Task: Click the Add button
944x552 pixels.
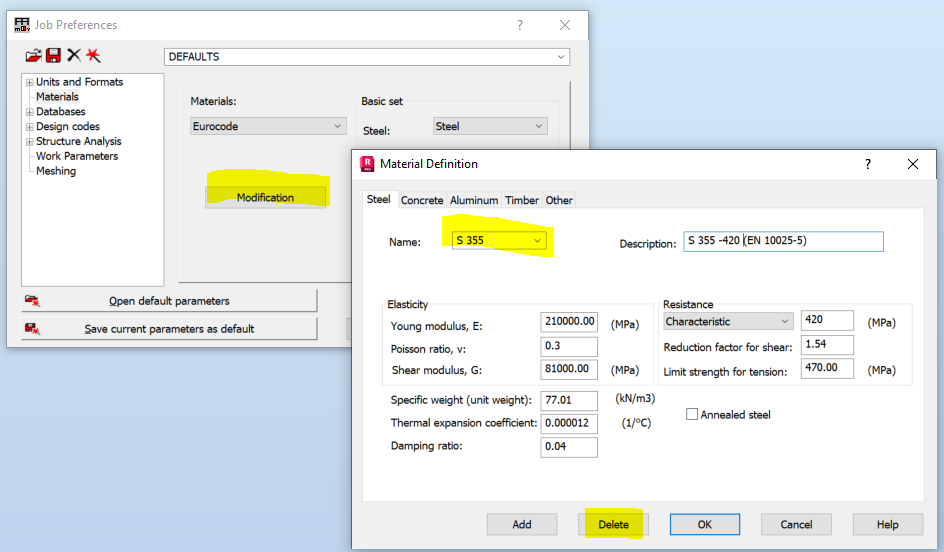Action: [522, 524]
